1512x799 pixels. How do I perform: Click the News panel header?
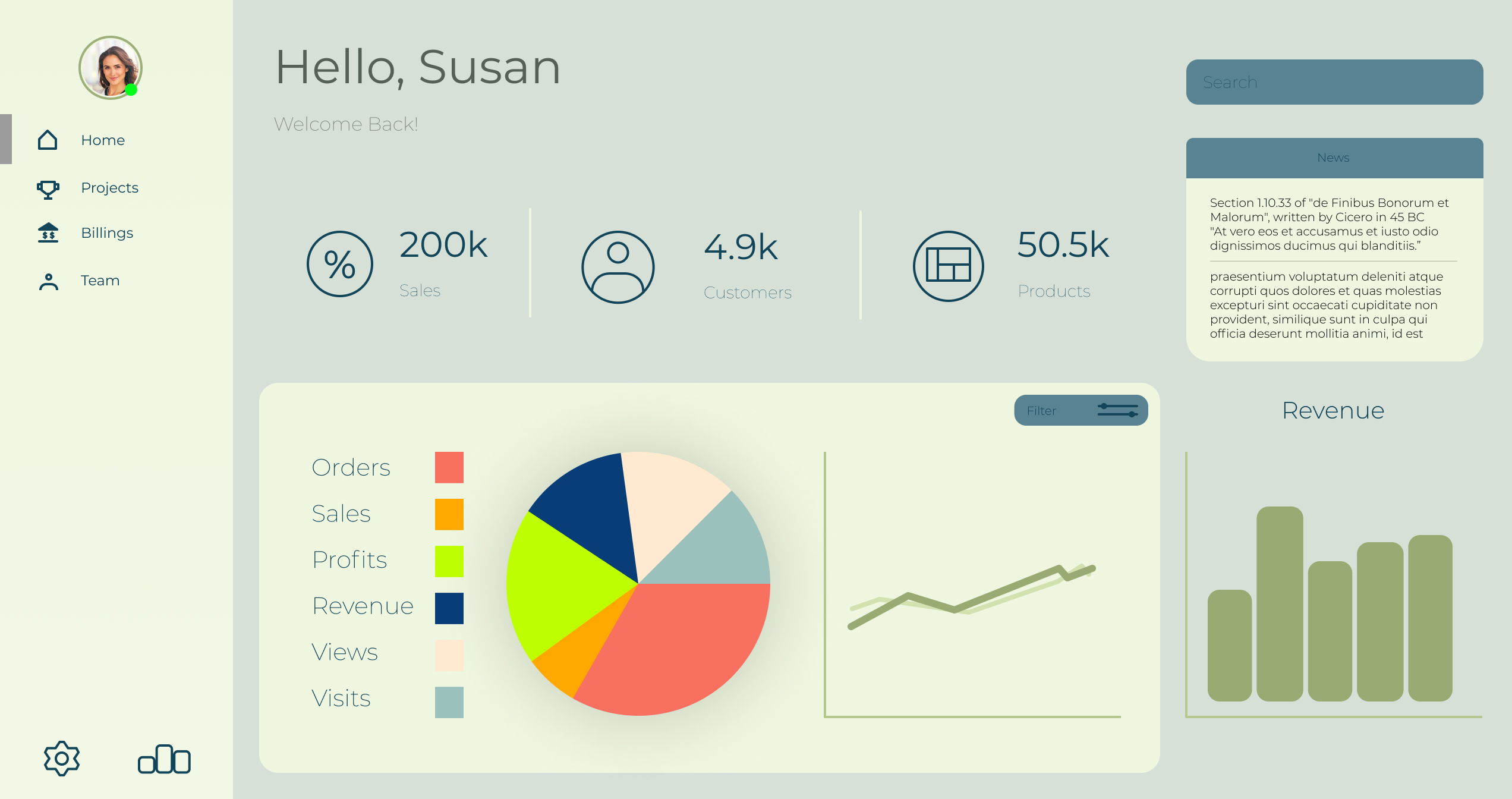1334,158
